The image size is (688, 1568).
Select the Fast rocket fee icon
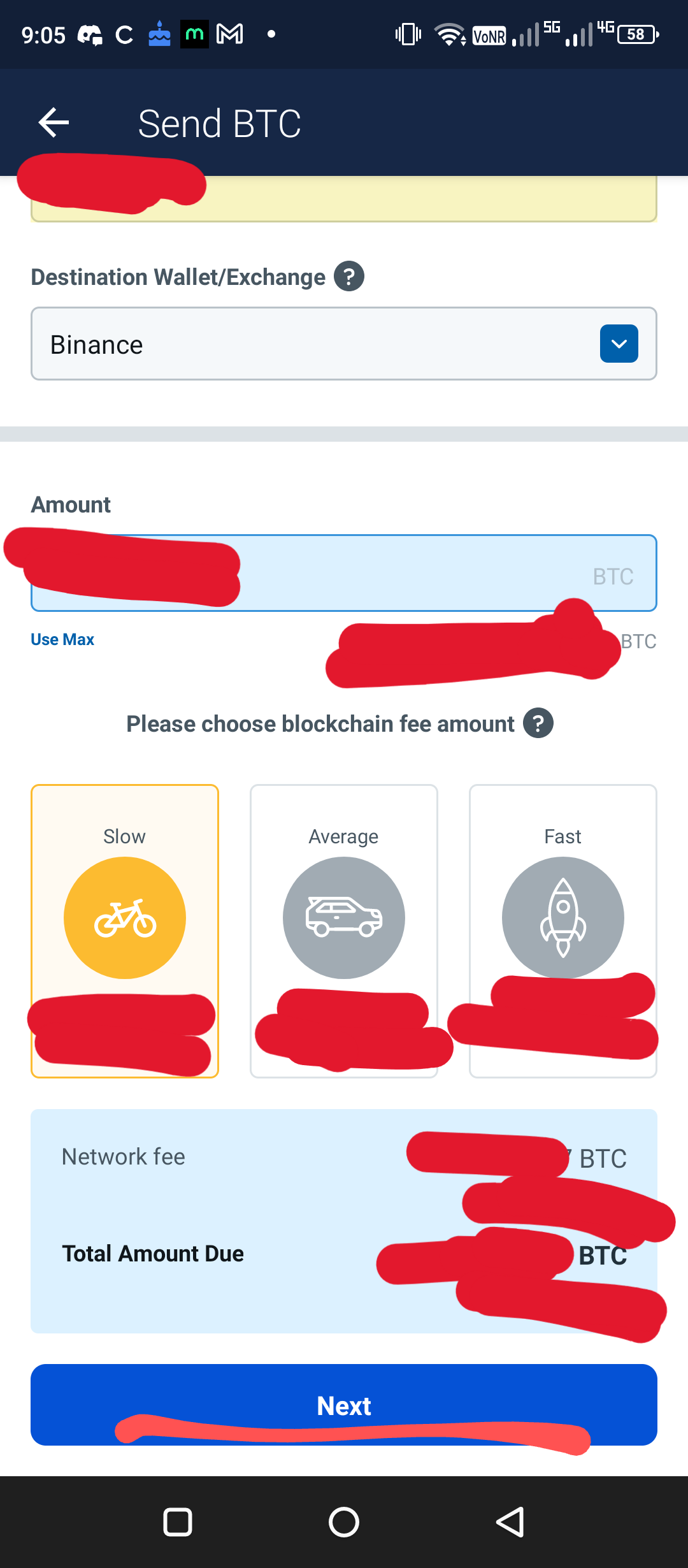[563, 918]
